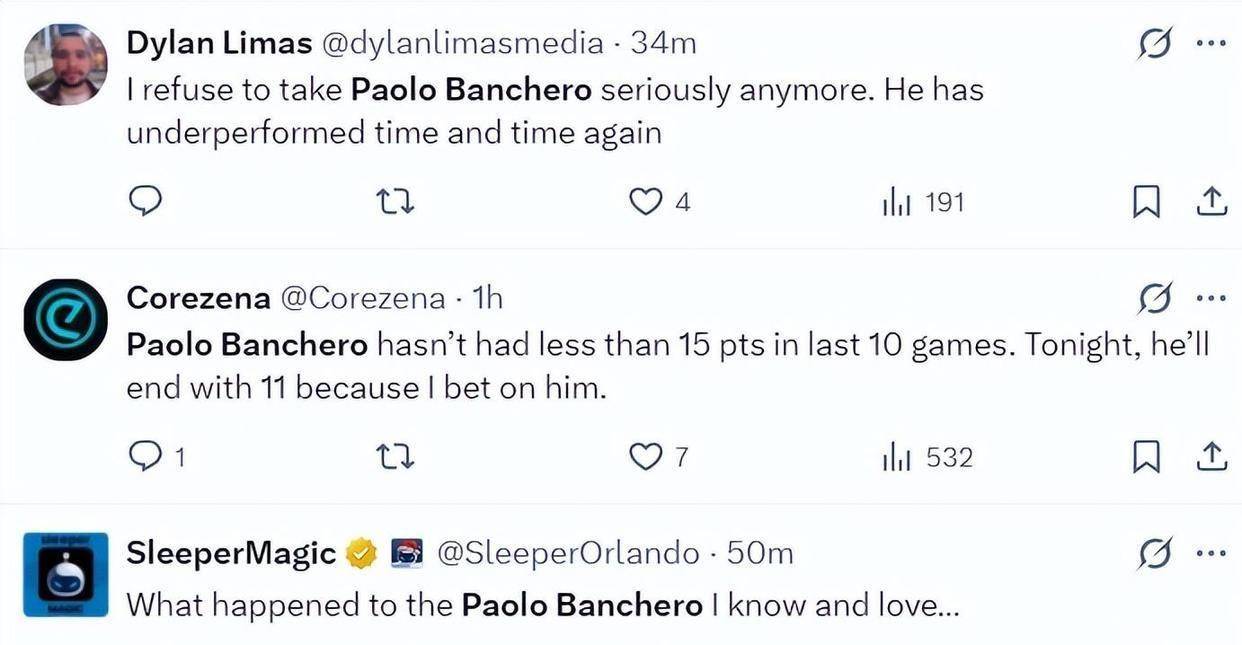The height and width of the screenshot is (645, 1242).
Task: Retweet Corezena's betting post
Action: (x=399, y=457)
